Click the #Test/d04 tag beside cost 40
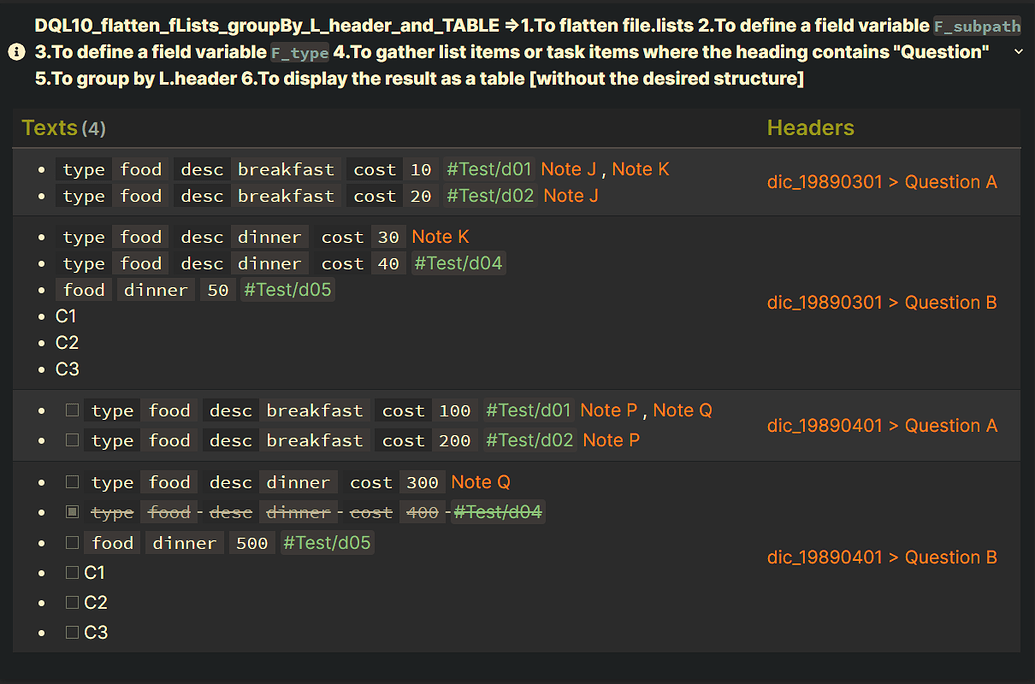 (x=459, y=263)
